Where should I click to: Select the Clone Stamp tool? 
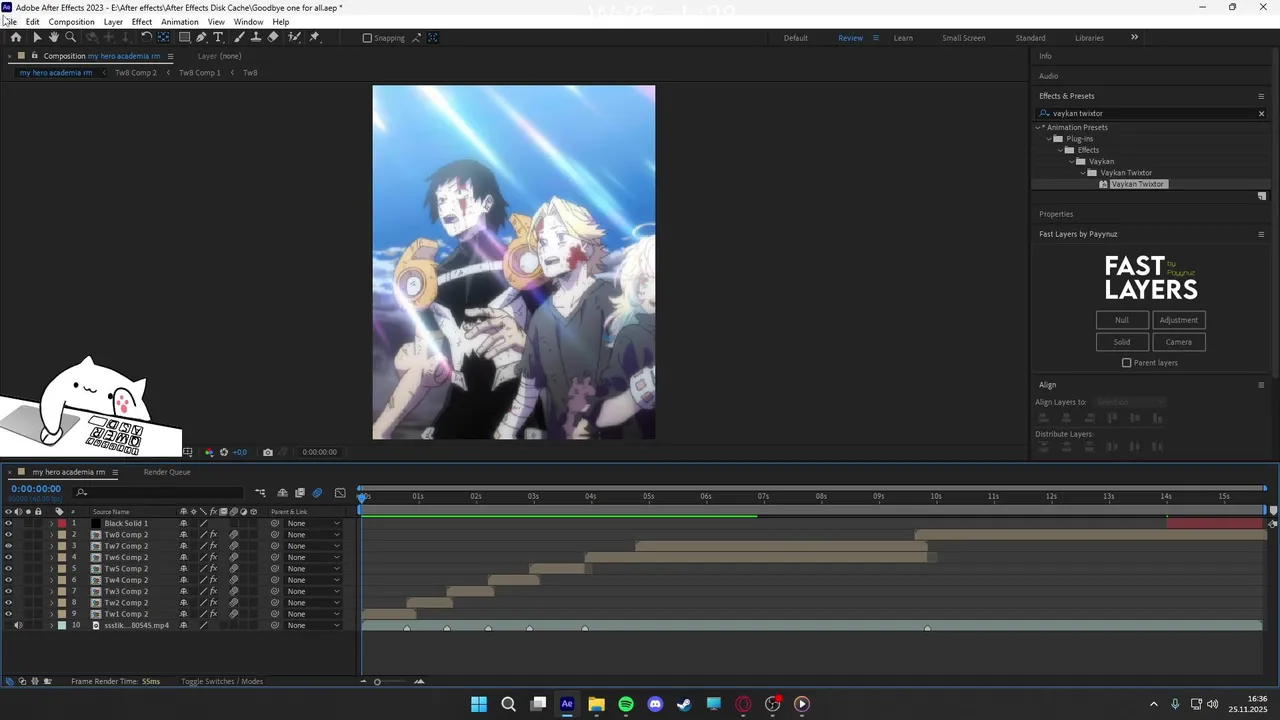pos(256,37)
